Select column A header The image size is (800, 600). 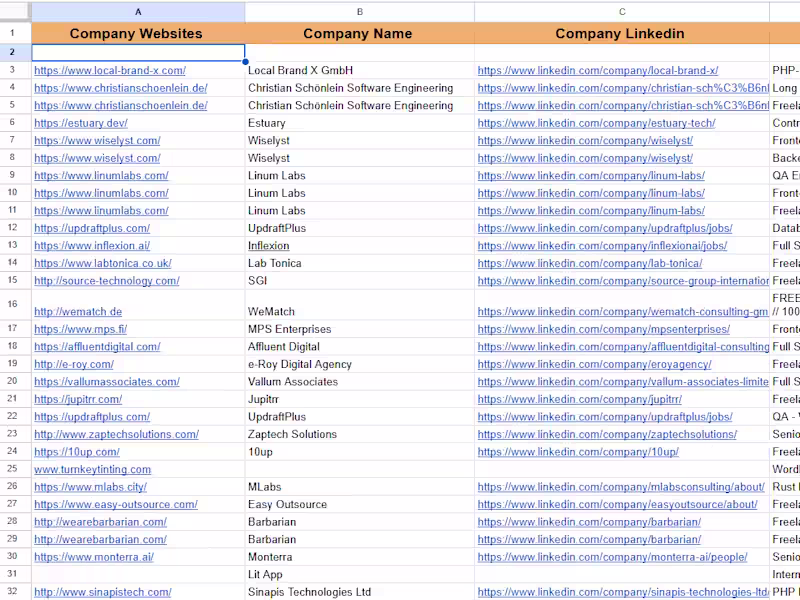tap(138, 12)
